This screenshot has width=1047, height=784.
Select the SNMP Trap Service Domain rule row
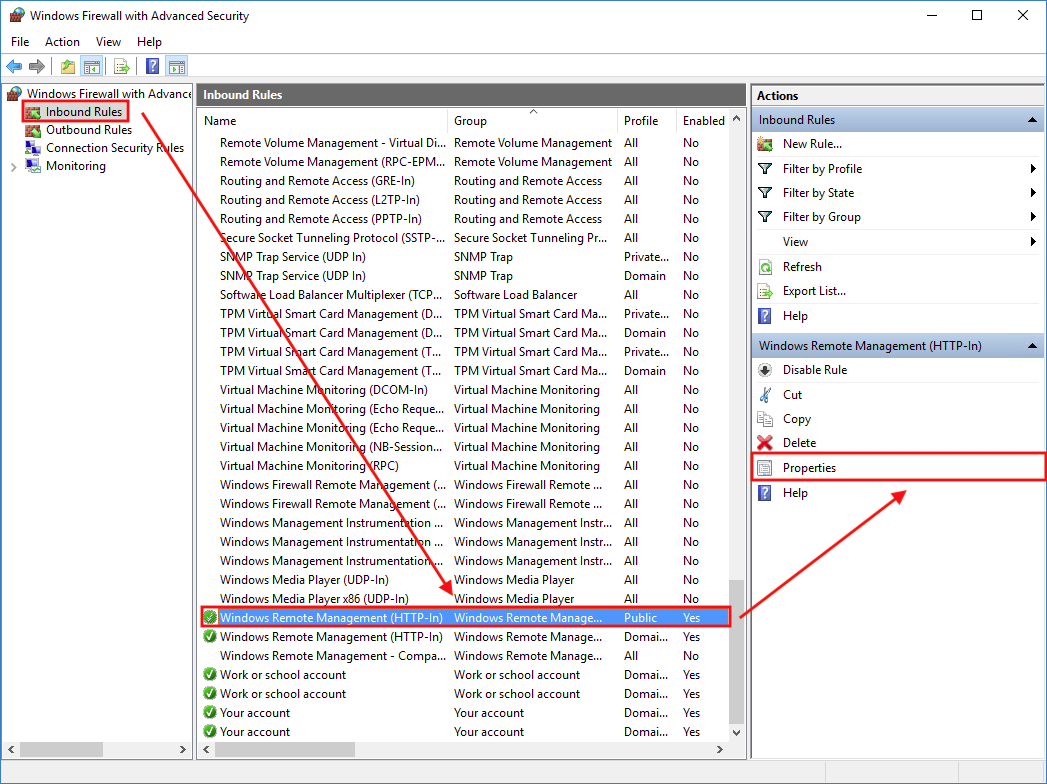coord(464,276)
